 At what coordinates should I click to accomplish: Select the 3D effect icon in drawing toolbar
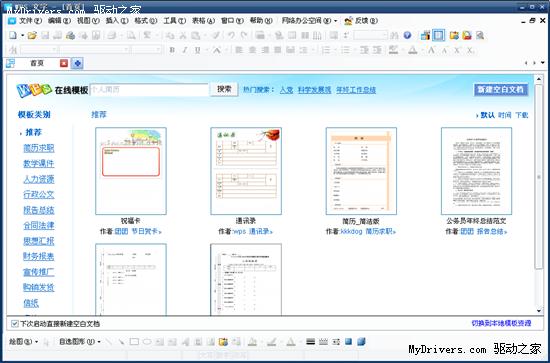click(361, 342)
